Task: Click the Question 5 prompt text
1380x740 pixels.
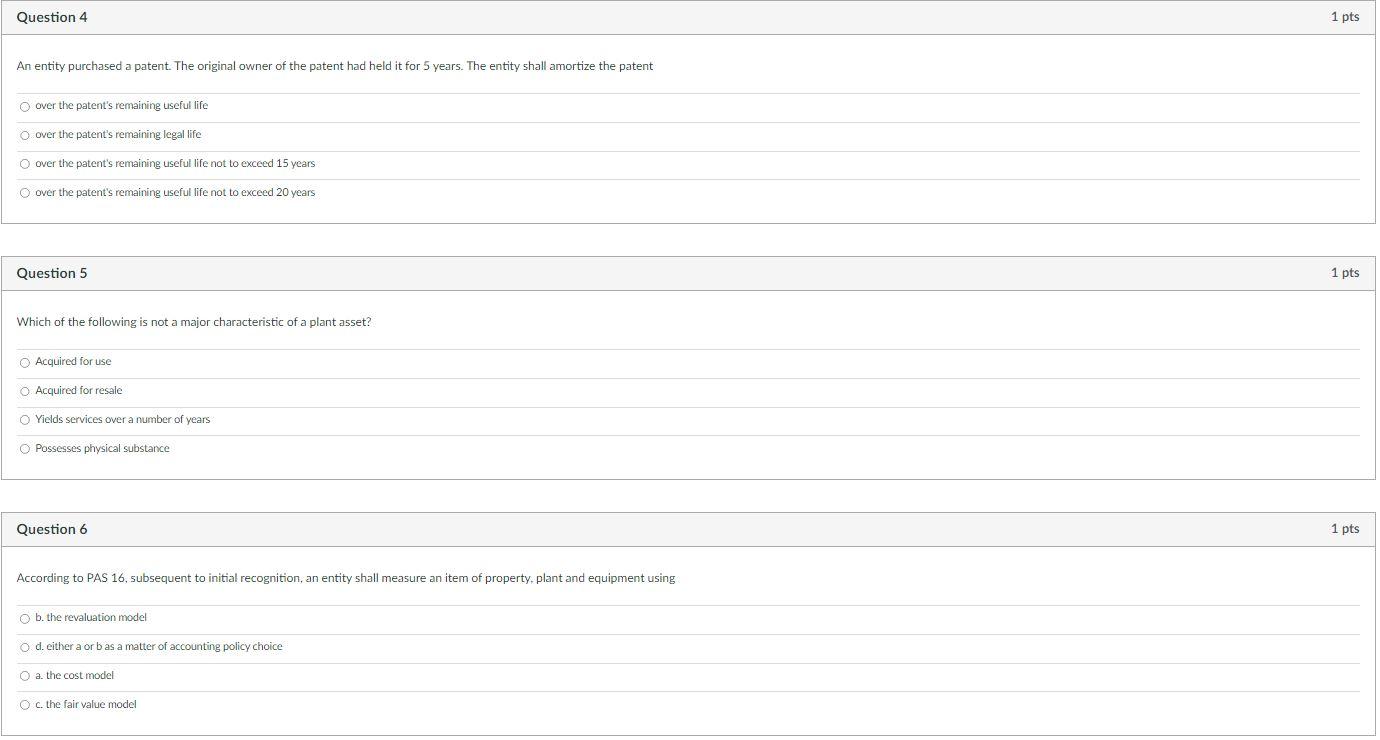Action: pos(194,322)
